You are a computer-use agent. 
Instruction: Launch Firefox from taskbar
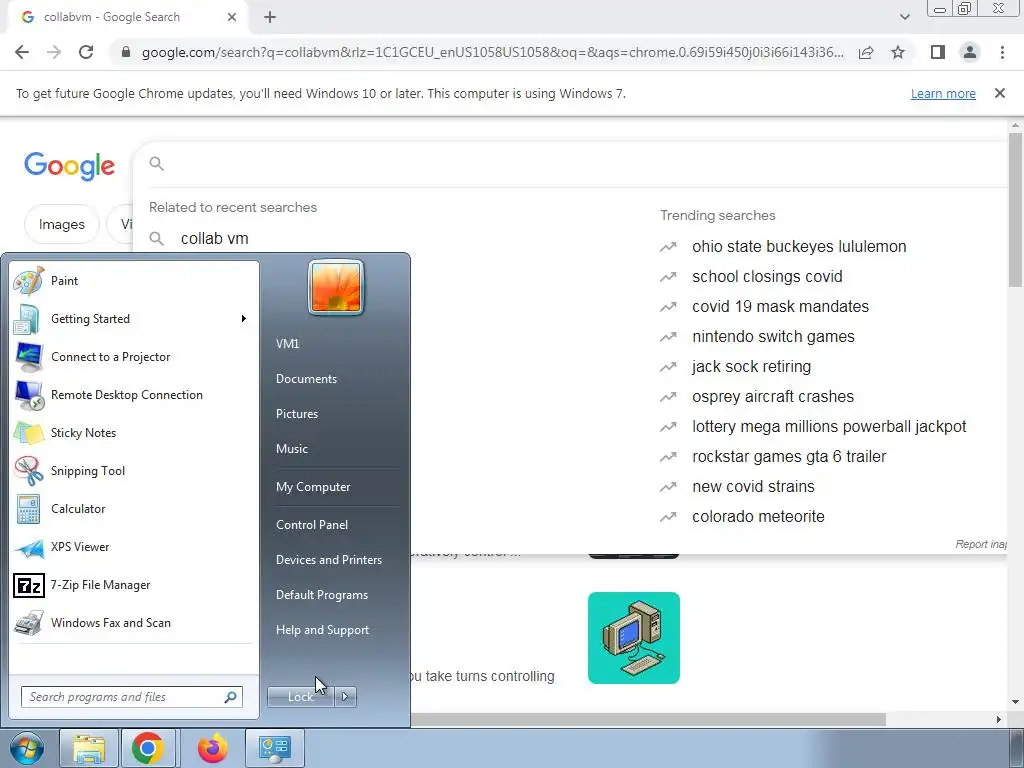[x=213, y=748]
